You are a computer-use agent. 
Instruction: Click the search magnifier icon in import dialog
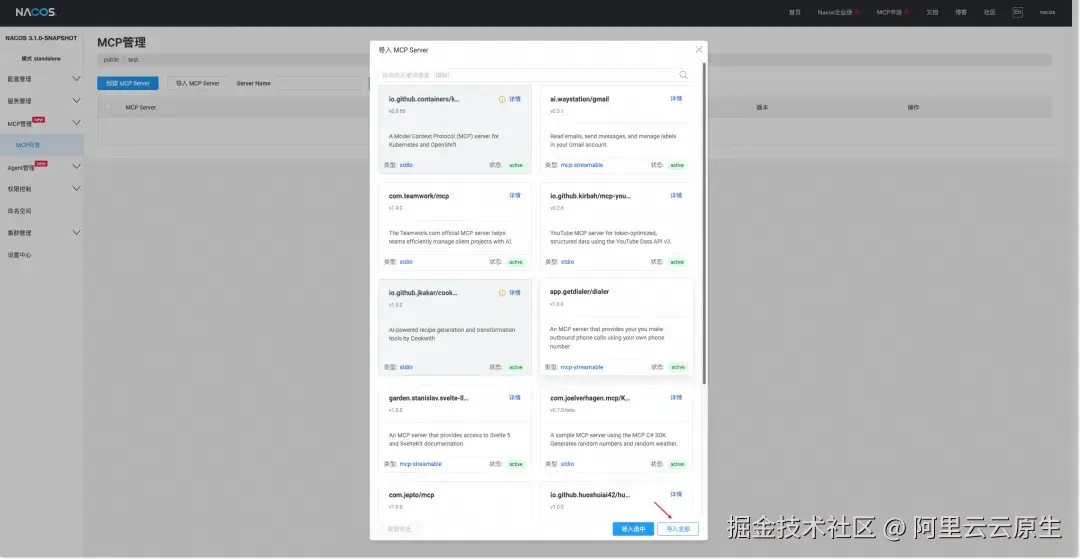click(683, 75)
